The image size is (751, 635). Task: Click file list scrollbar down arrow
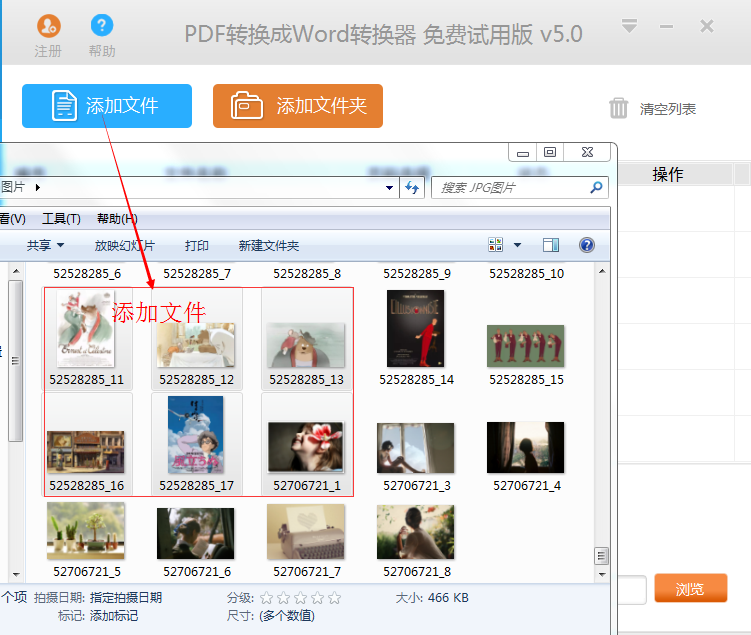click(x=602, y=574)
